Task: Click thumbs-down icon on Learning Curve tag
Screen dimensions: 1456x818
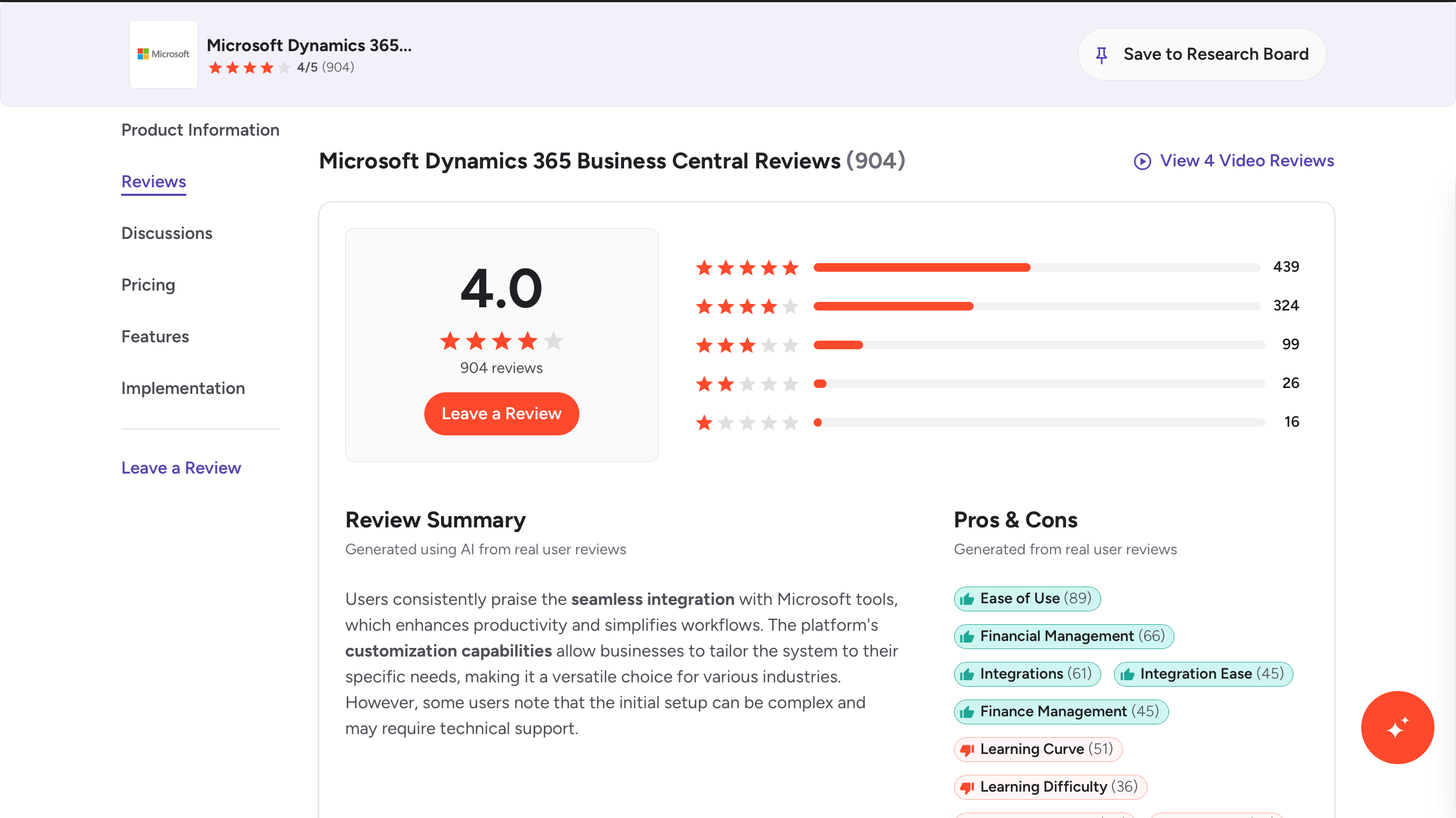Action: point(967,750)
